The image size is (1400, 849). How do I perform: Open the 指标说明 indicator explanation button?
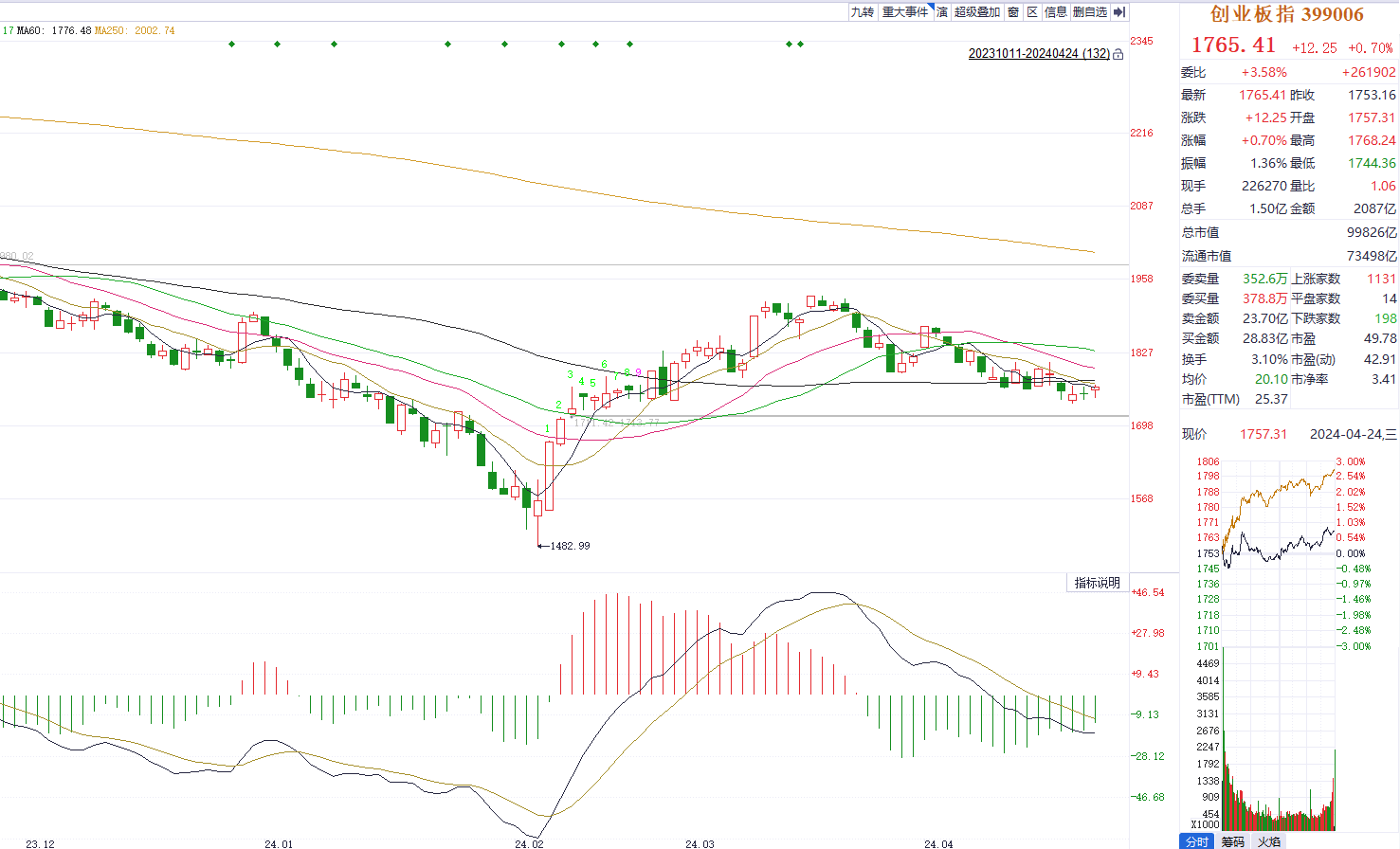1098,583
